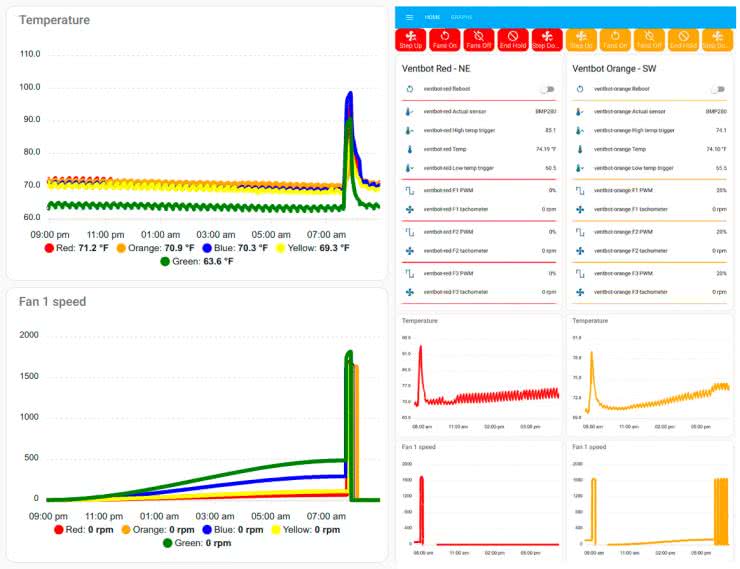Click the orange Step Up fan icon
This screenshot has height=569, width=740.
(580, 39)
